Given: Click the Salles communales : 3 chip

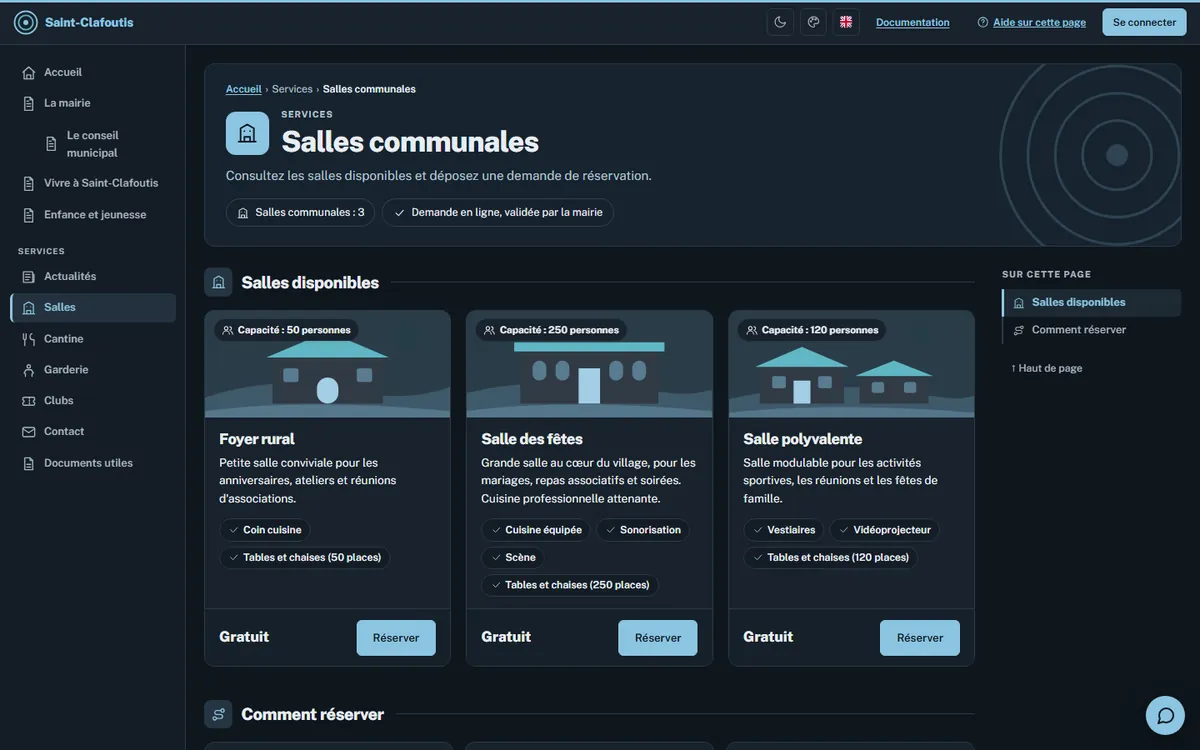Looking at the screenshot, I should (x=300, y=212).
